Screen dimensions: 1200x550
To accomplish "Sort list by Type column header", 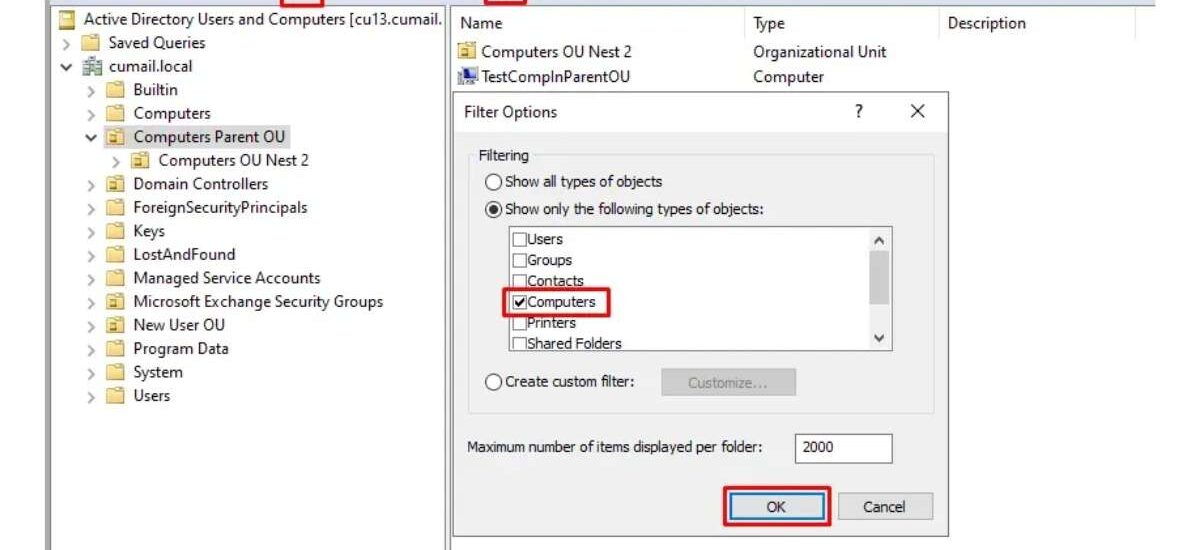I will coord(841,23).
